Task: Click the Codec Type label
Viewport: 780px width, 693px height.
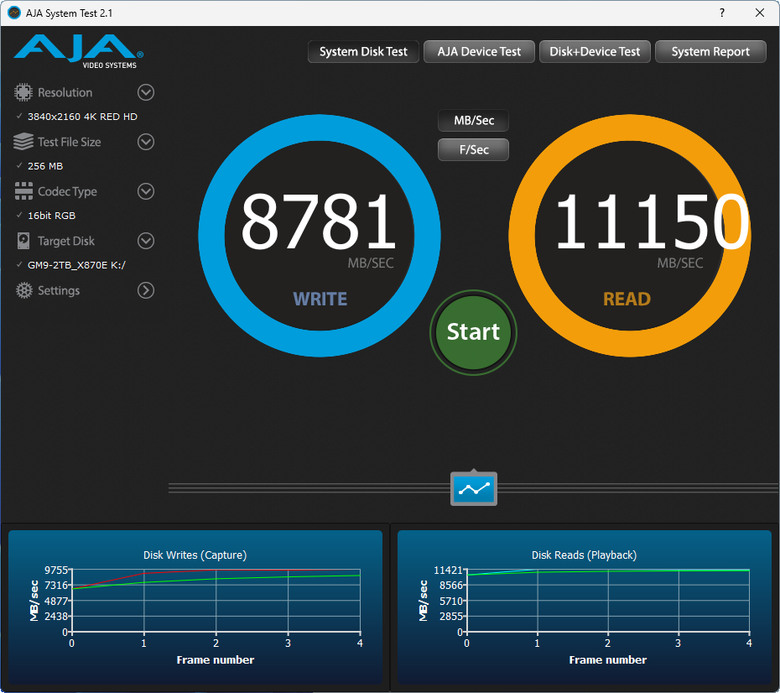Action: 67,192
